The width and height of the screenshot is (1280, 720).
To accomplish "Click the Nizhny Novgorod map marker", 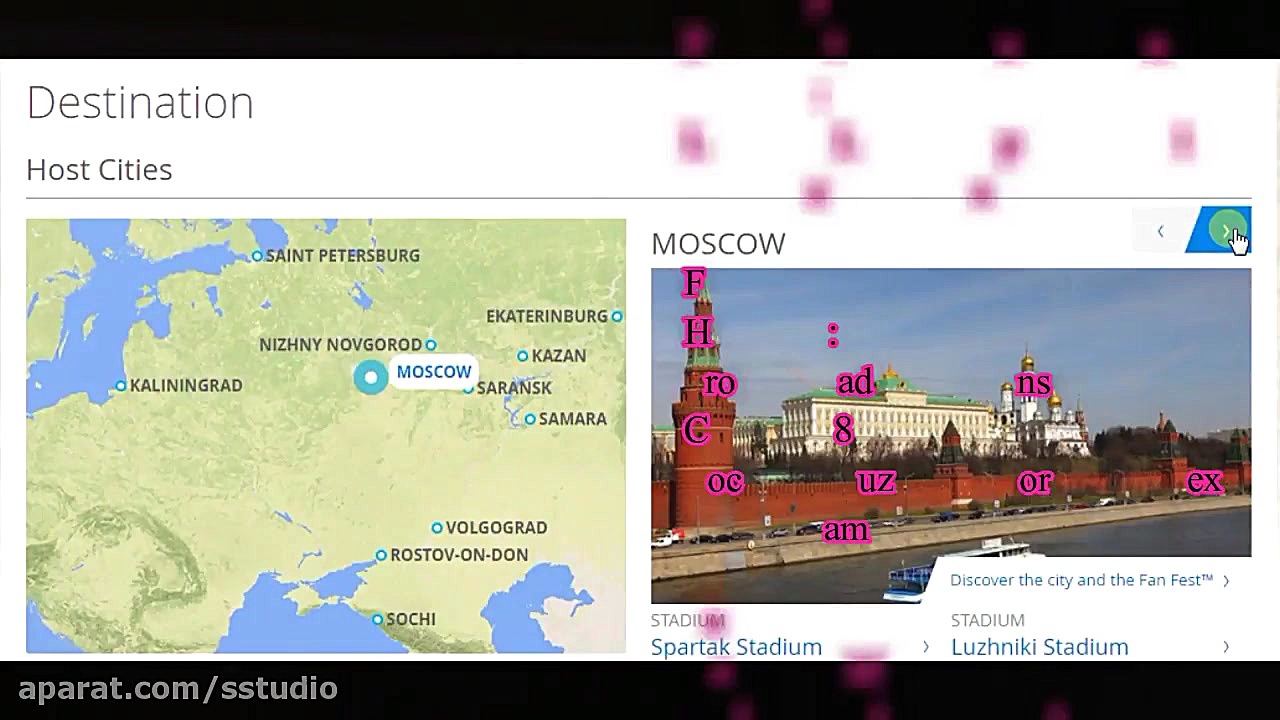I will pos(431,345).
